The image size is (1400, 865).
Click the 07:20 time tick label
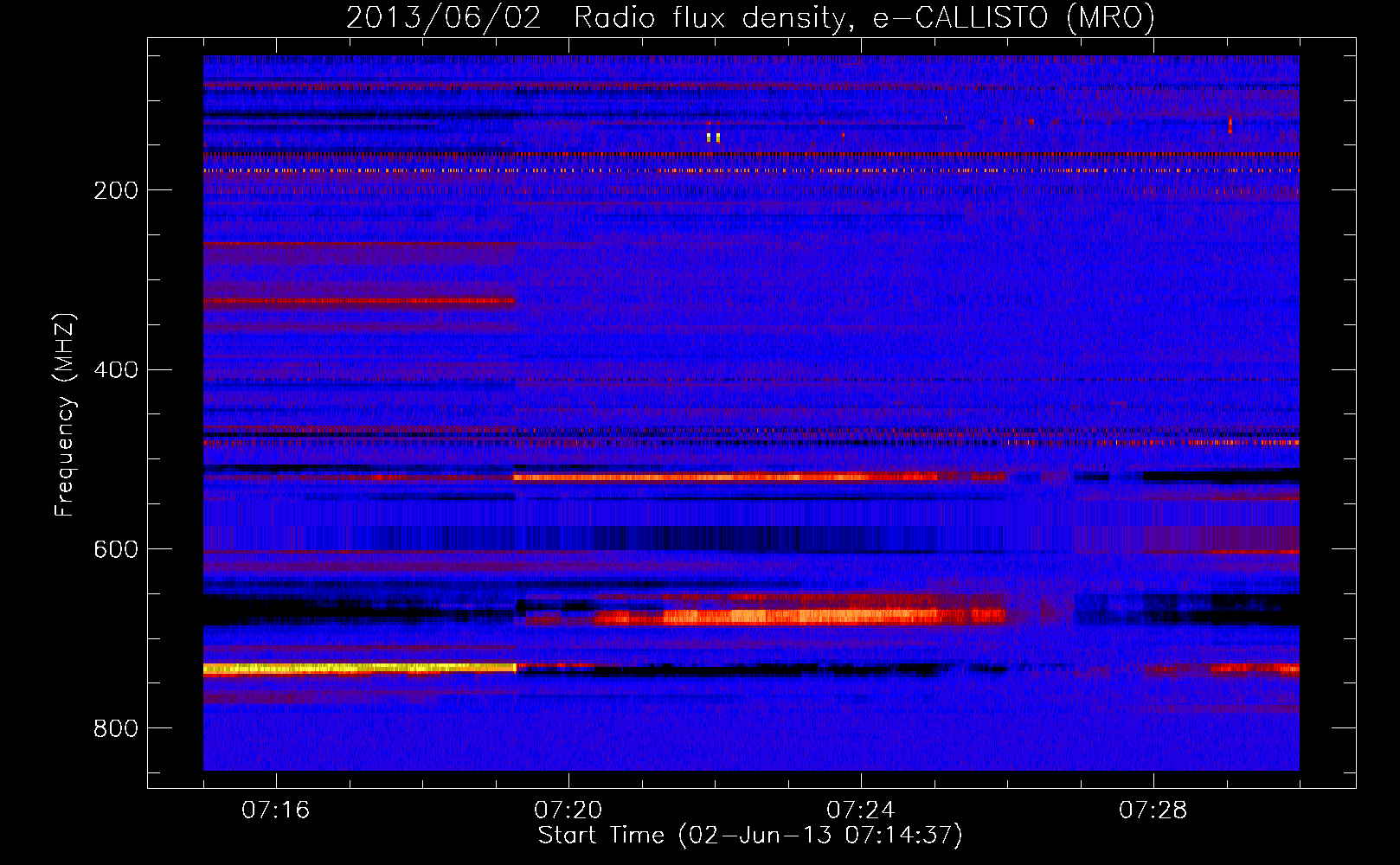click(568, 811)
